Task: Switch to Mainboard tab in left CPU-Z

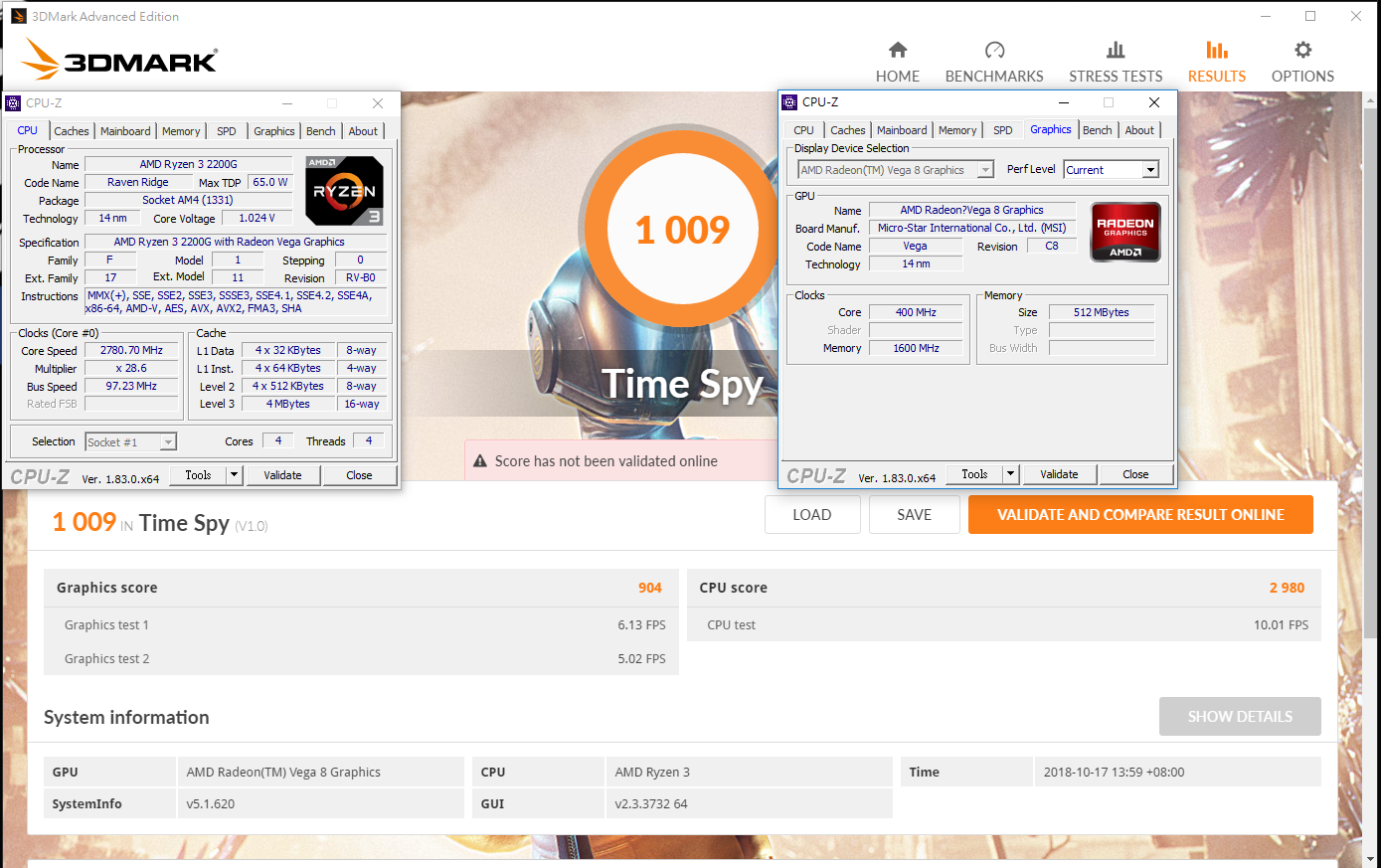Action: point(125,131)
